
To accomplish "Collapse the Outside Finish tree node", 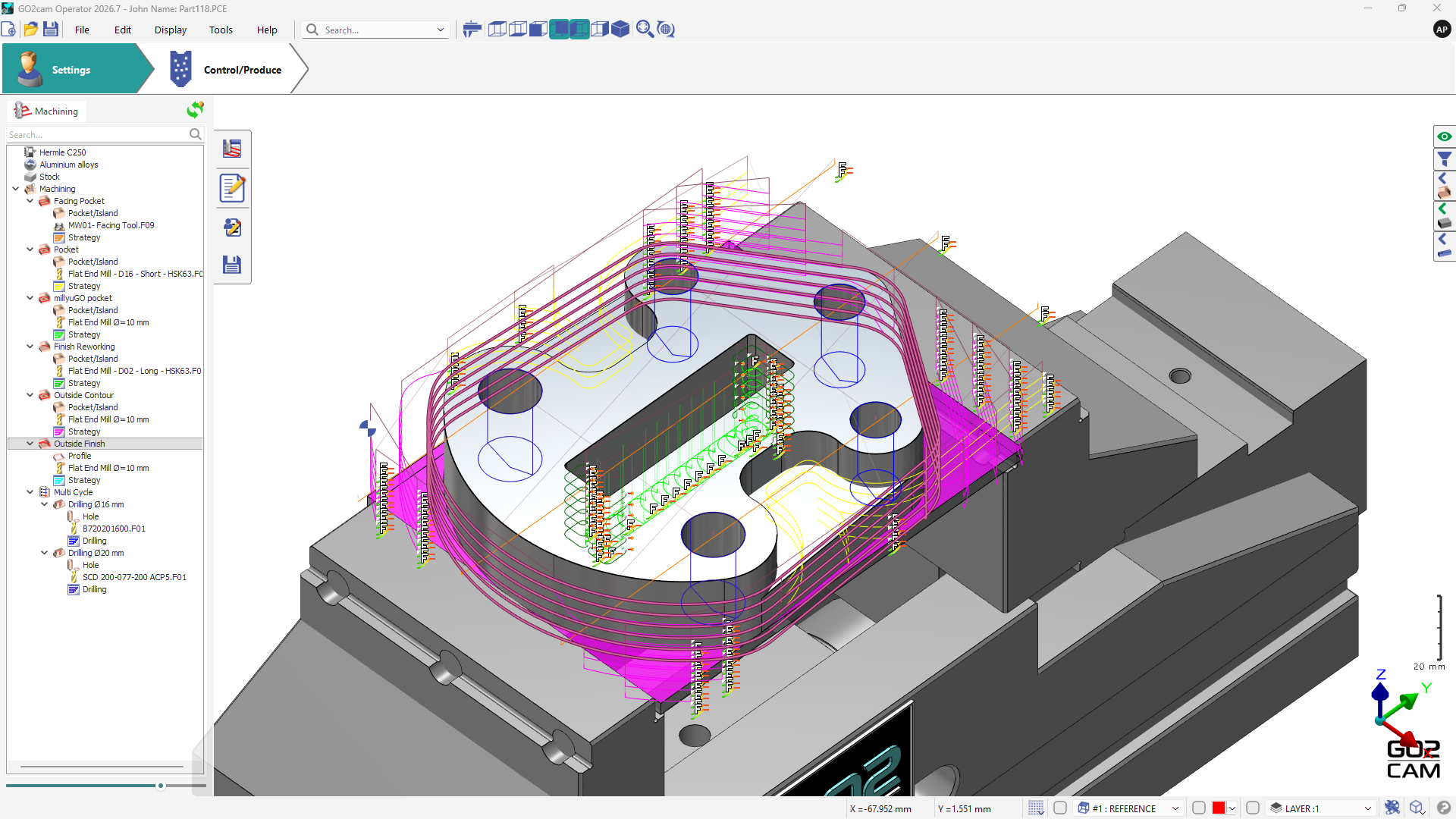I will point(30,444).
